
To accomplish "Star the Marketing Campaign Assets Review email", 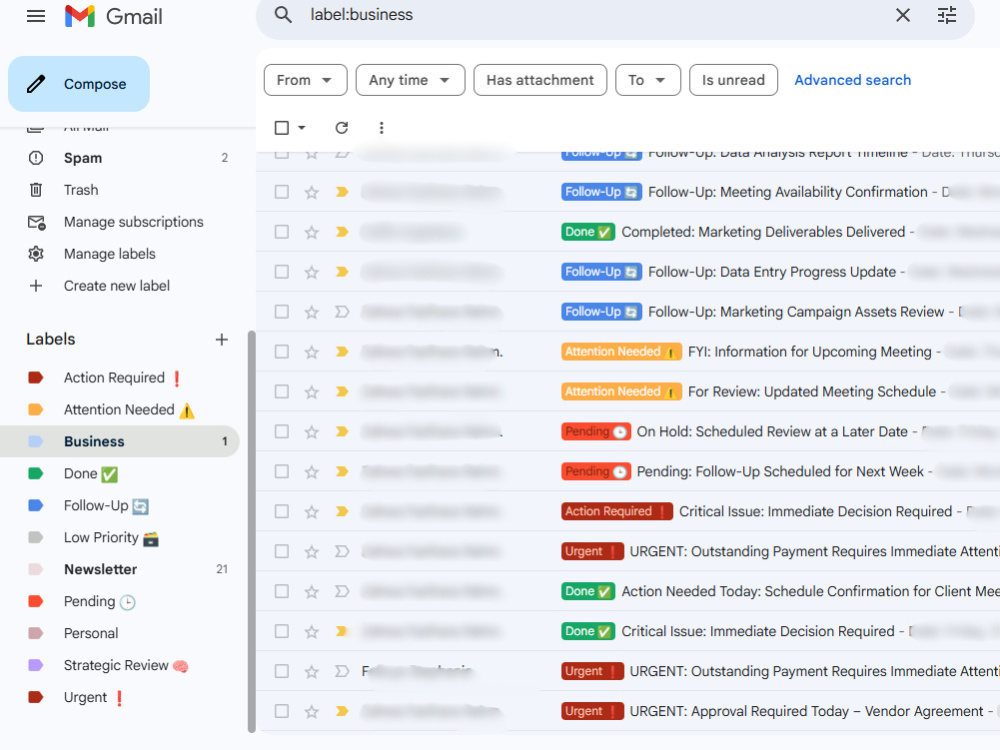I will [311, 312].
